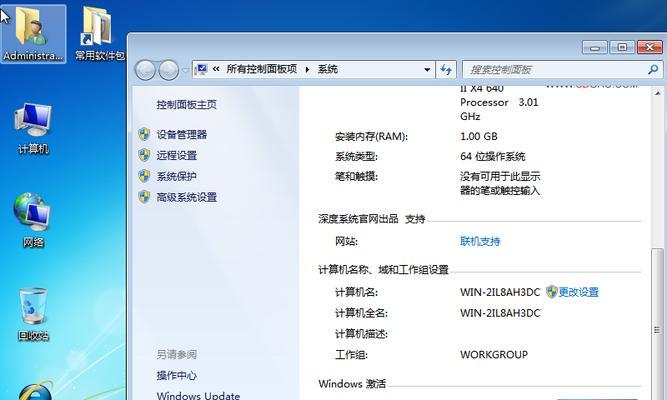Click the 系统 breadcrumb item
This screenshot has width=667, height=400.
328,69
